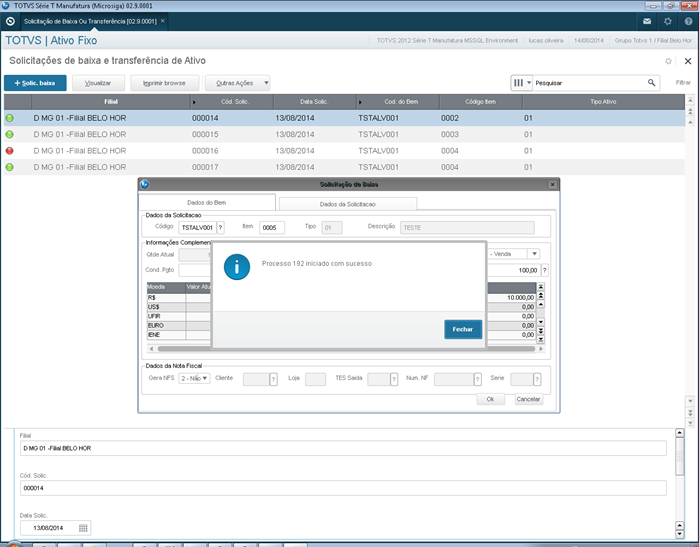Click the browse settings gear icon near close
The image size is (699, 547).
coord(668,61)
